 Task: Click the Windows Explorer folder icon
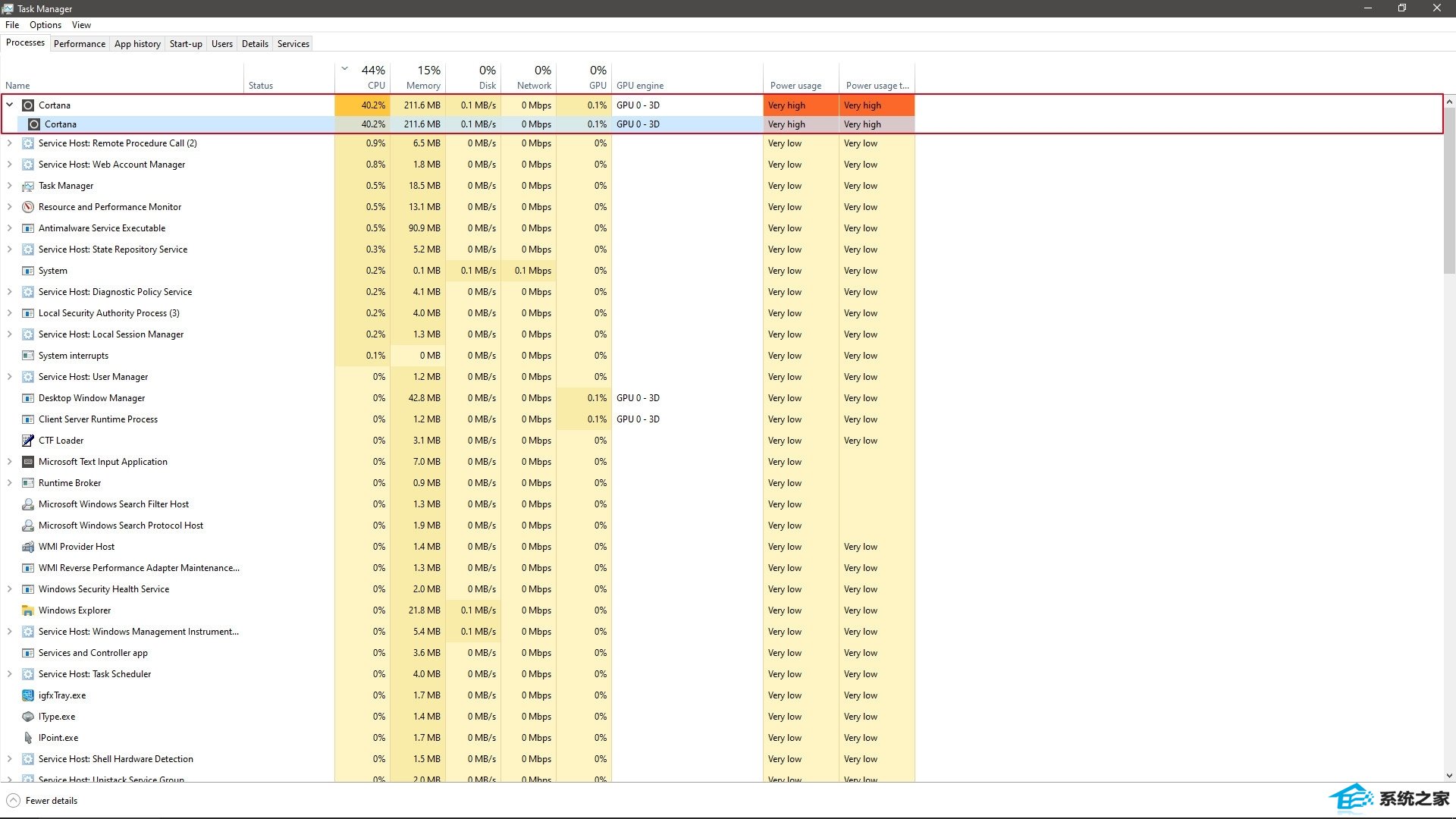(x=28, y=610)
